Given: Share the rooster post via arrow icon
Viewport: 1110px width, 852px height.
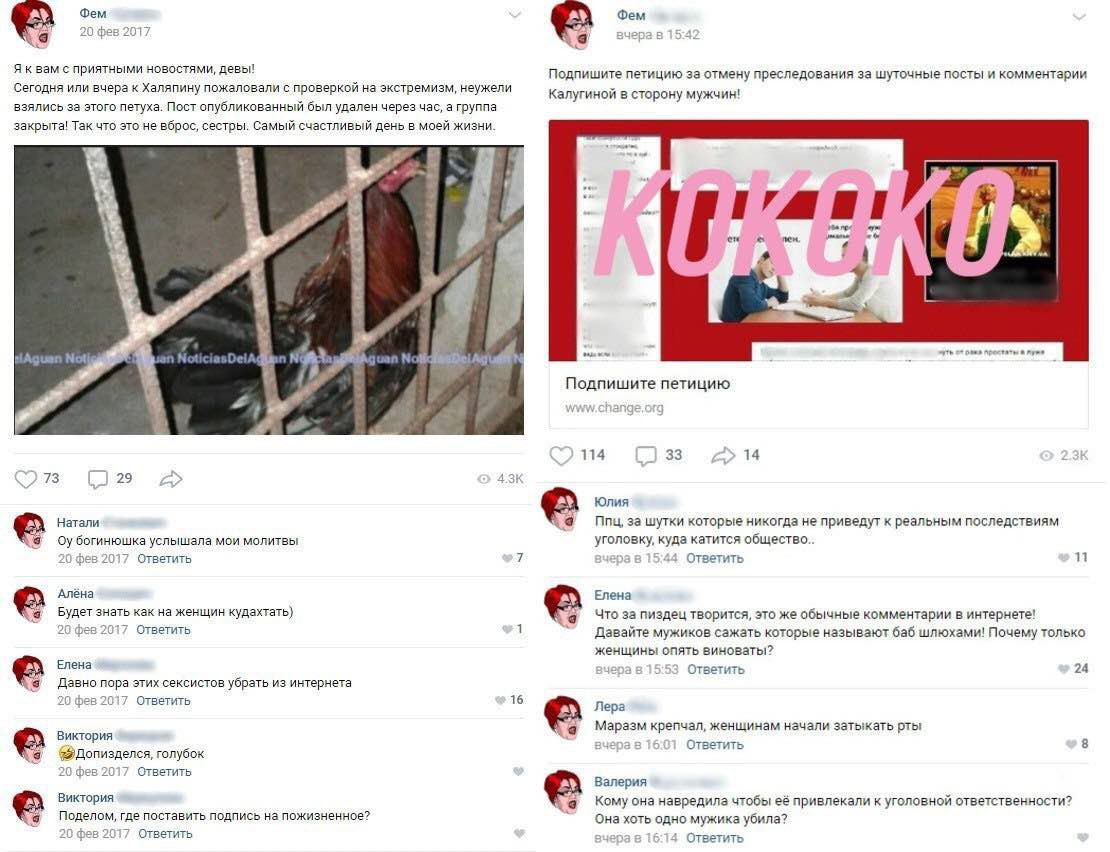Looking at the screenshot, I should [x=171, y=479].
